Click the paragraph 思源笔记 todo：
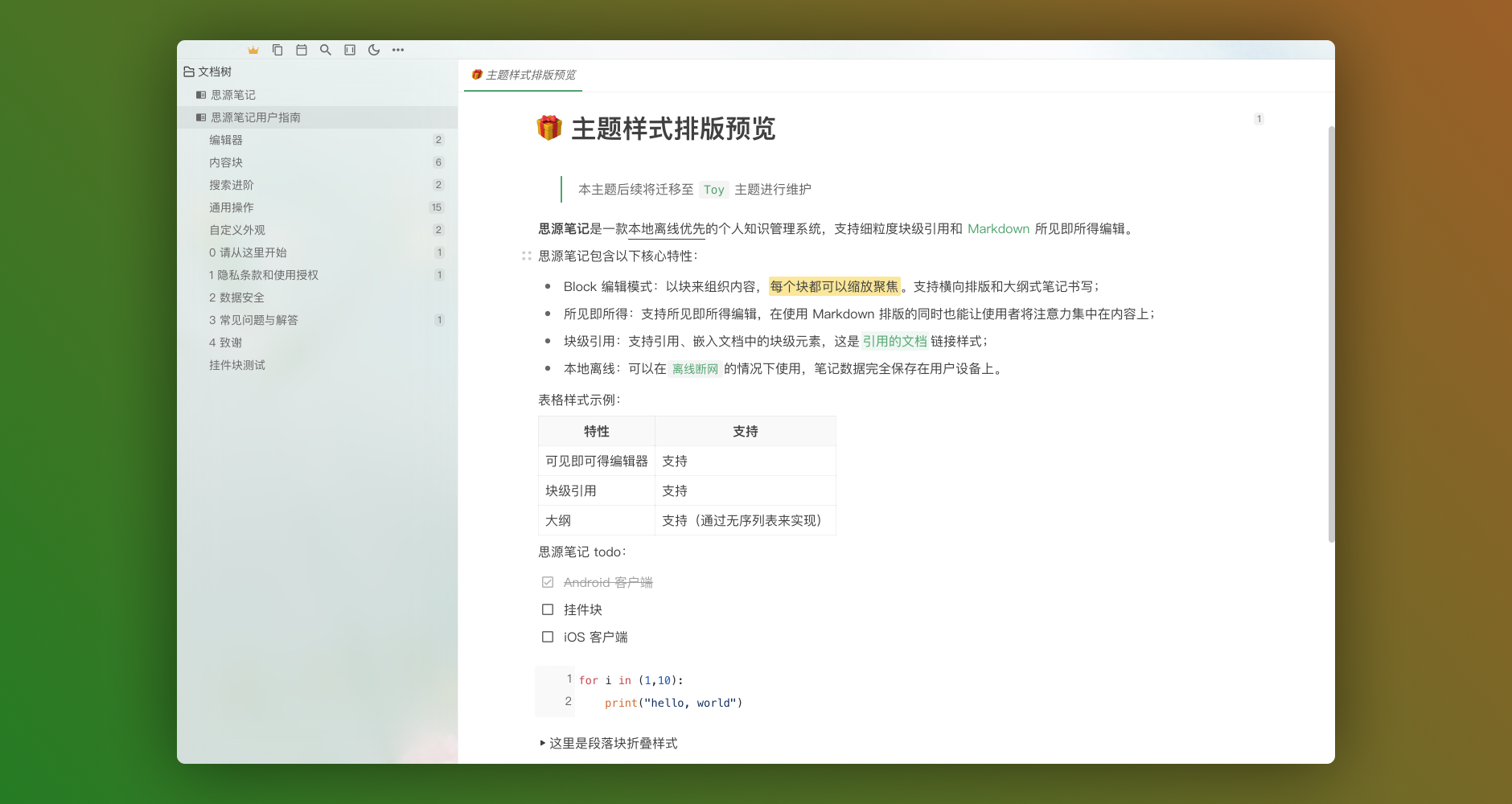Image resolution: width=1512 pixels, height=804 pixels. pos(582,552)
